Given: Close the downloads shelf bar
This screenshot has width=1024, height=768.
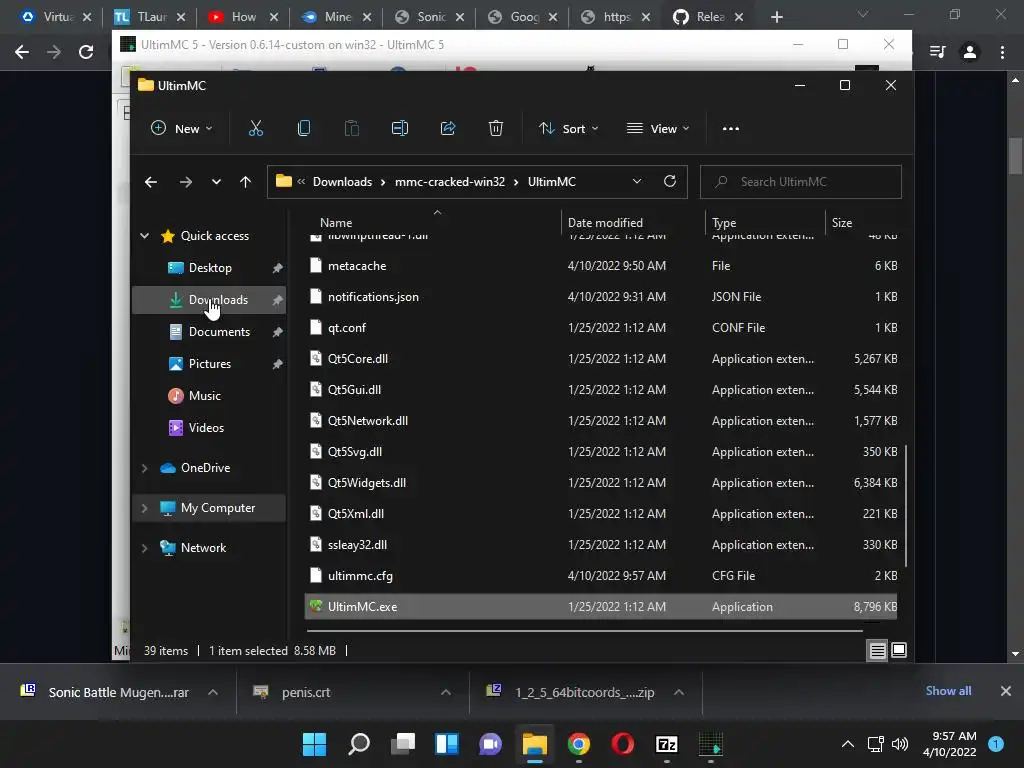Looking at the screenshot, I should [x=1006, y=691].
